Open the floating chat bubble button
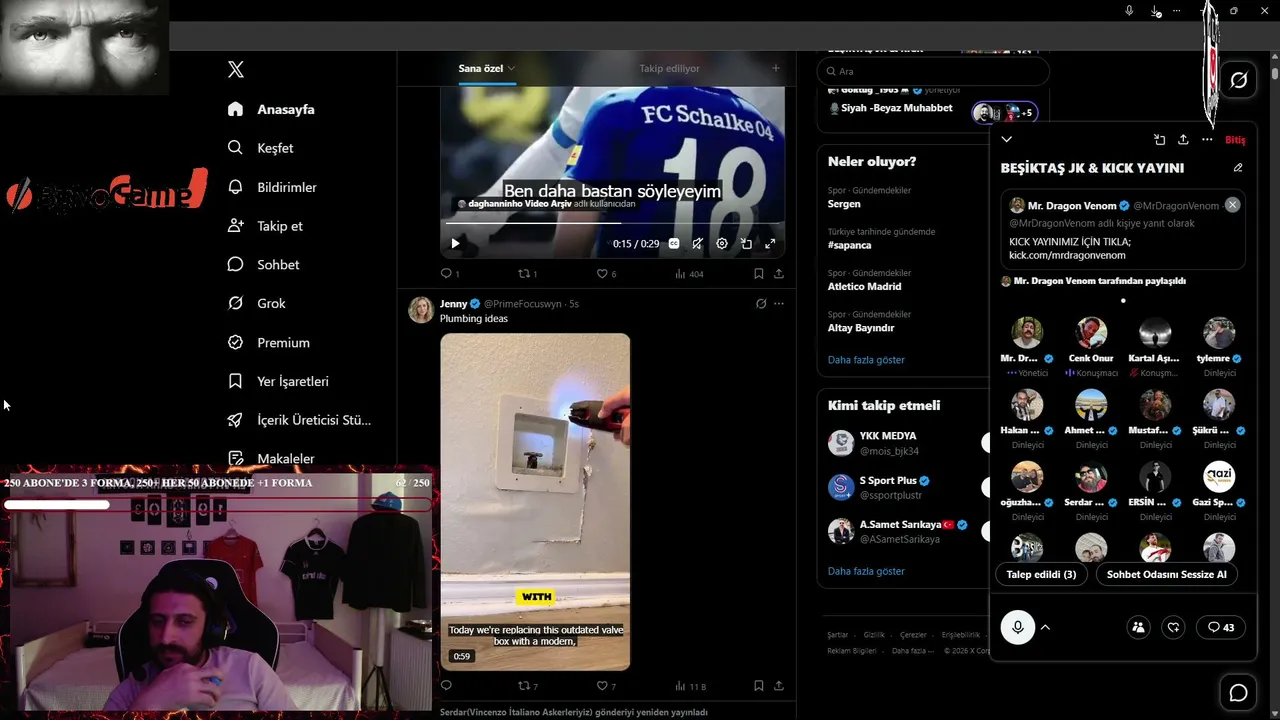 (1238, 693)
